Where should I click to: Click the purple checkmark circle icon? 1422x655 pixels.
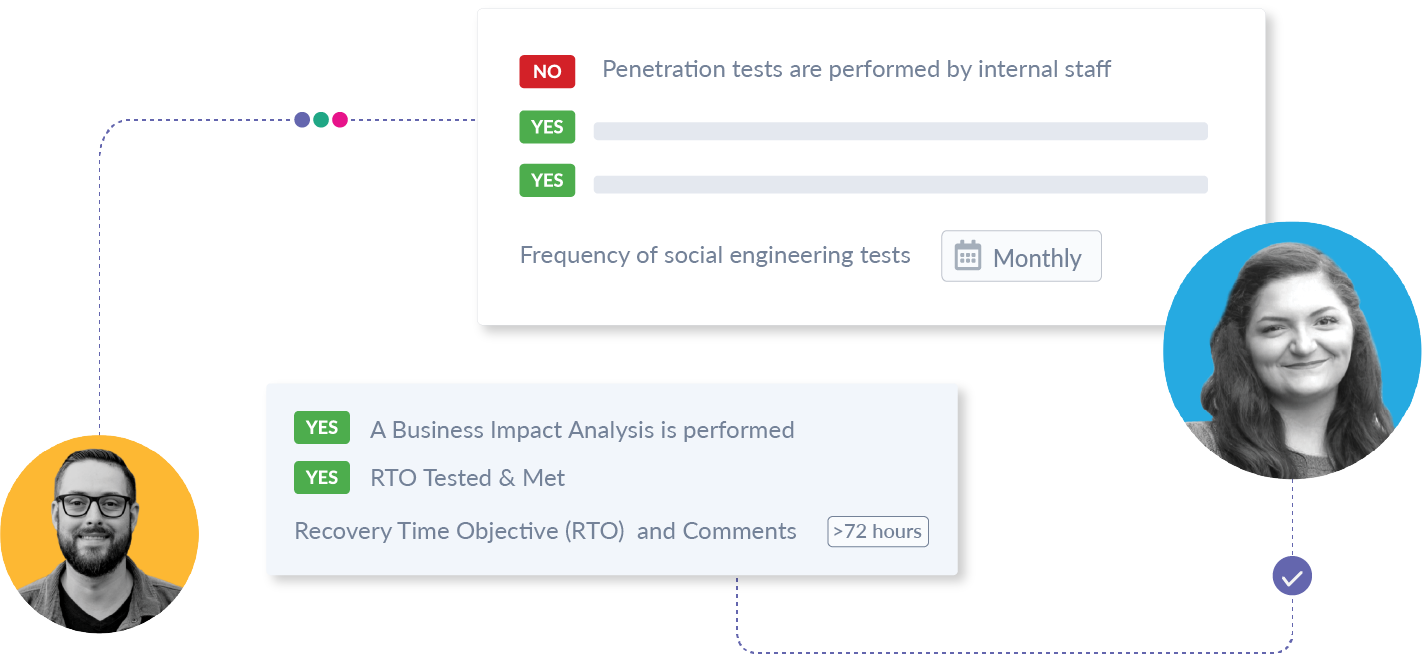[x=1292, y=576]
